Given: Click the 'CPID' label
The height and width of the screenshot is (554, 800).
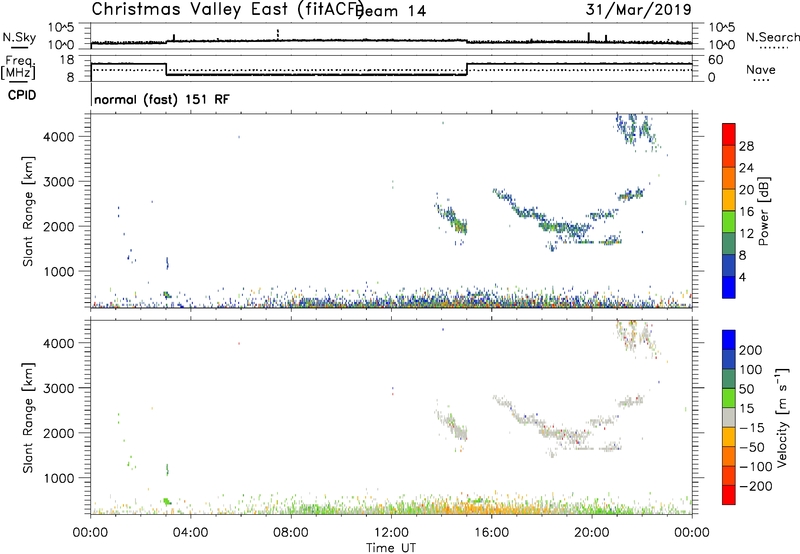Looking at the screenshot, I should tap(22, 95).
